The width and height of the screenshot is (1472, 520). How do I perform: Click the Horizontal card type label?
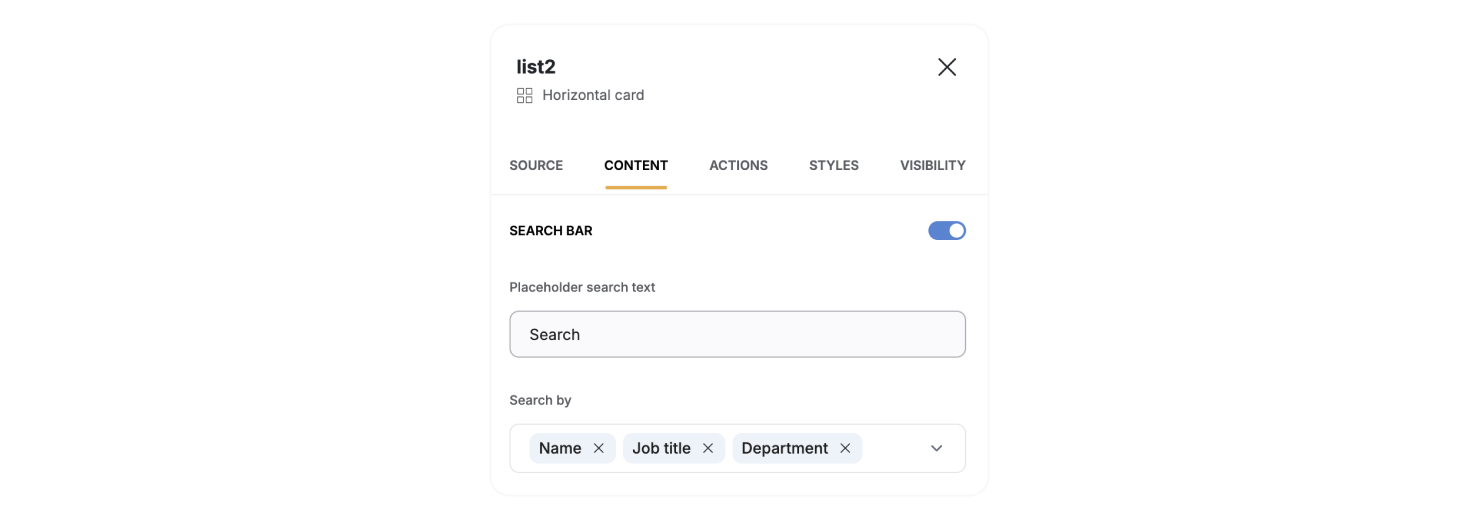593,96
